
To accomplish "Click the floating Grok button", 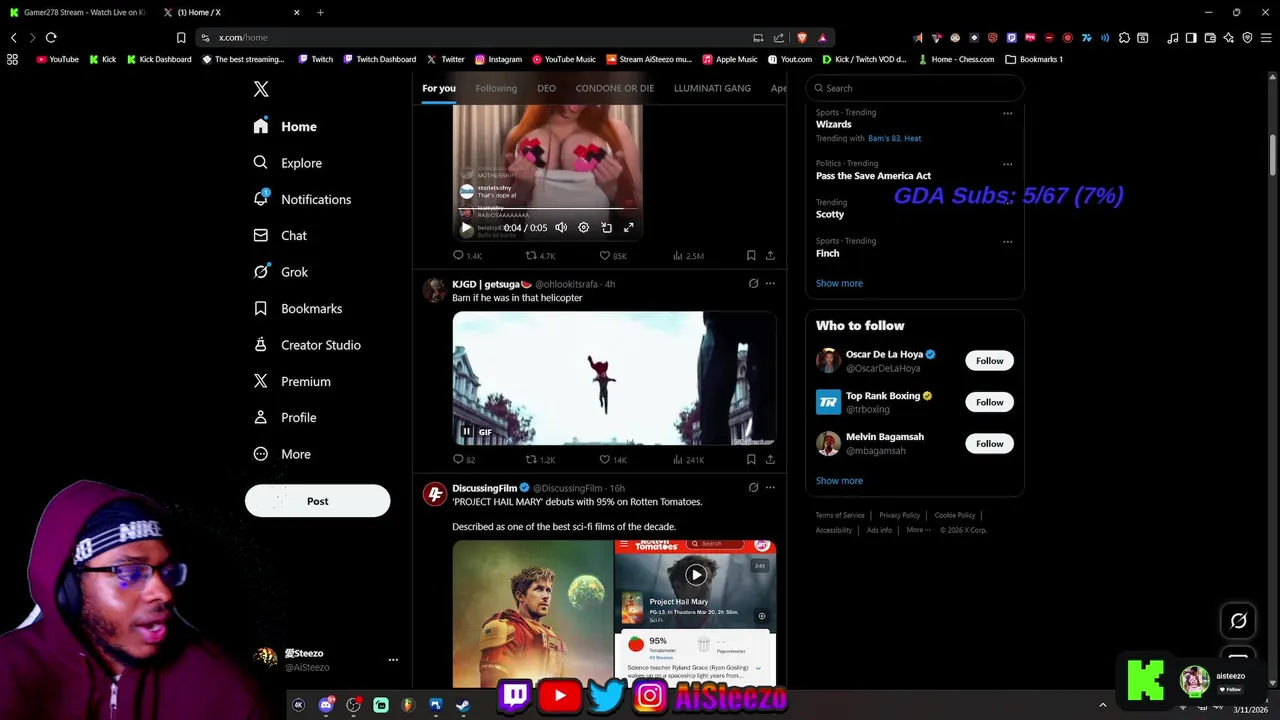I will tap(1238, 621).
